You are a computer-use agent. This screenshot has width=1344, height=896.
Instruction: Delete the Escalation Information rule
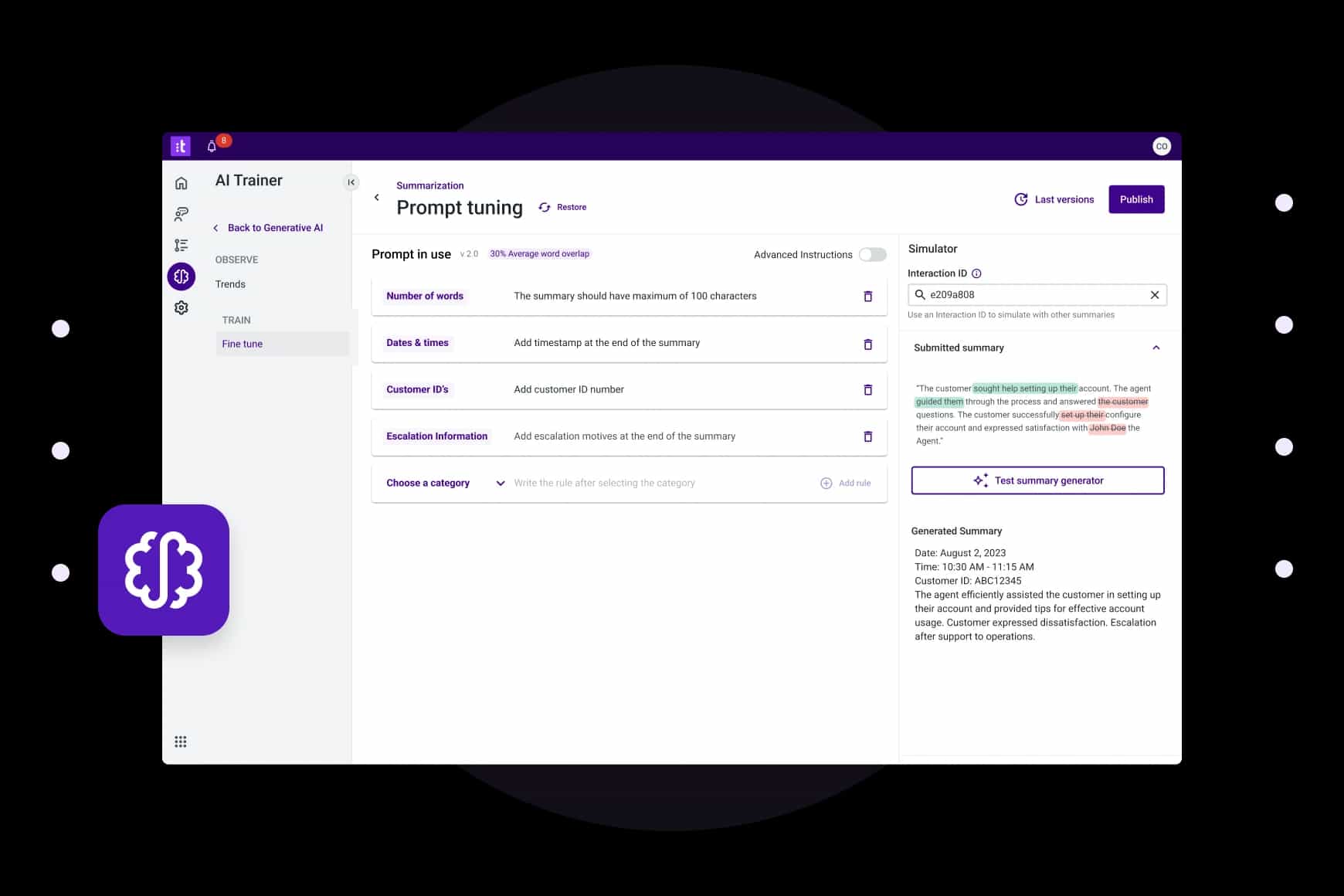[867, 436]
